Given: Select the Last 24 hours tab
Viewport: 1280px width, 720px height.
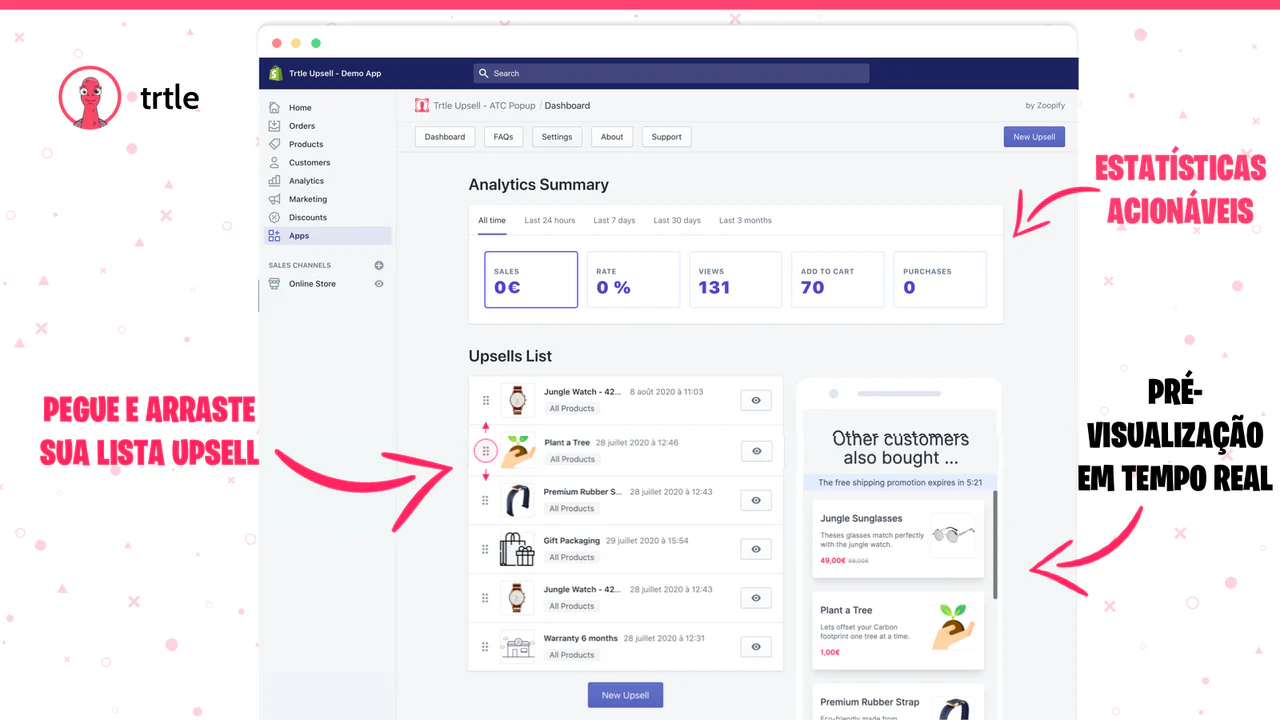Looking at the screenshot, I should [x=550, y=220].
